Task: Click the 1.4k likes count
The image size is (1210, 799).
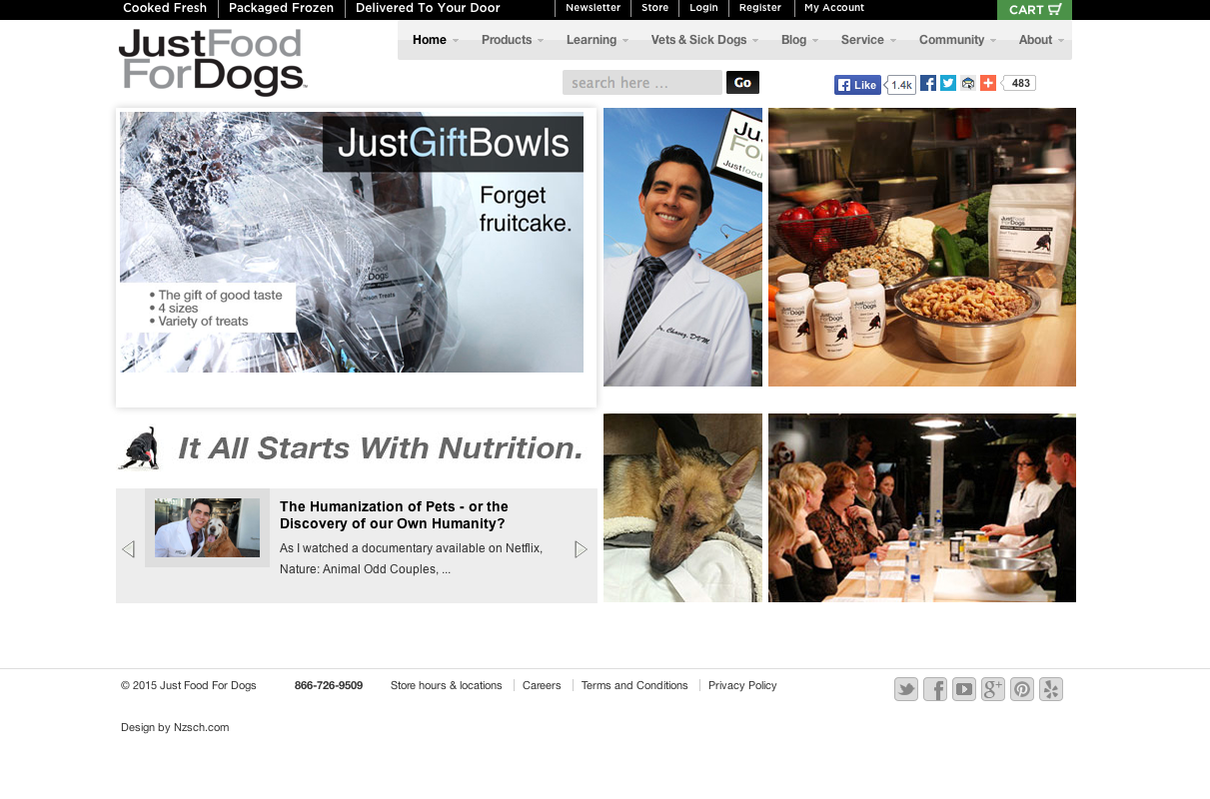Action: [x=902, y=85]
